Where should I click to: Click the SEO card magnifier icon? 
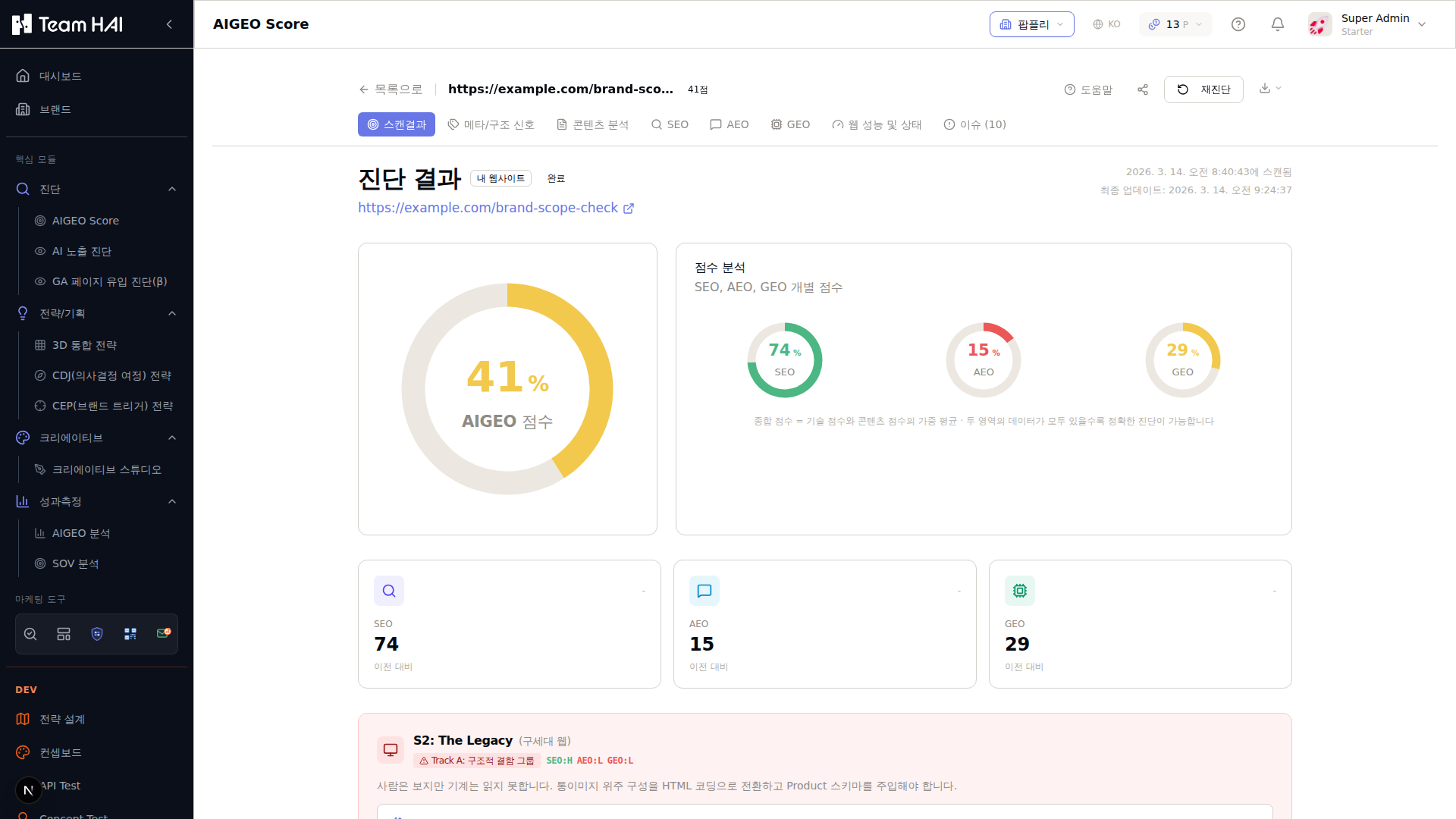click(x=389, y=591)
